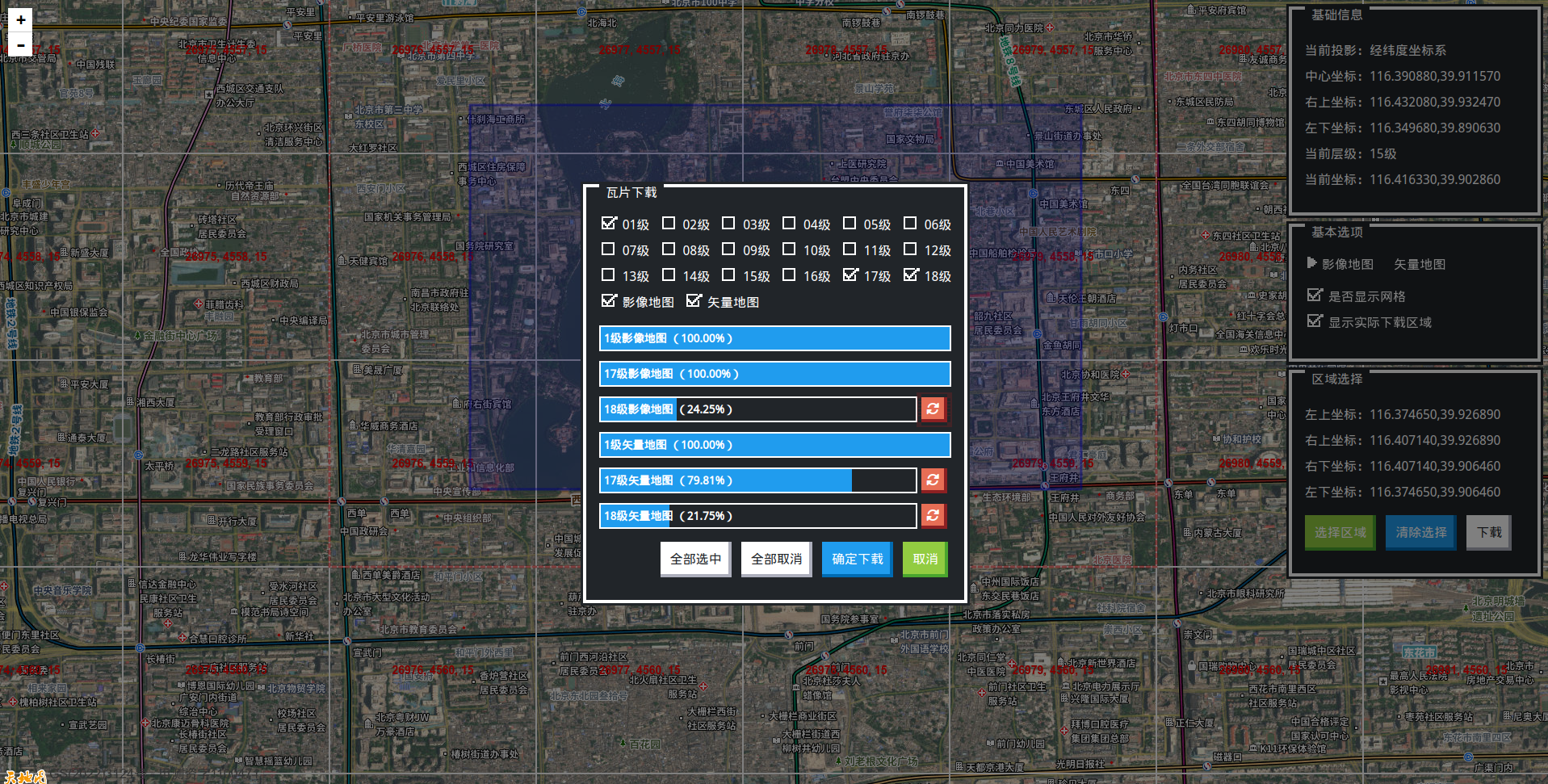
Task: Click 左上坐标 value 116.374650,39.926890
Action: click(1435, 414)
